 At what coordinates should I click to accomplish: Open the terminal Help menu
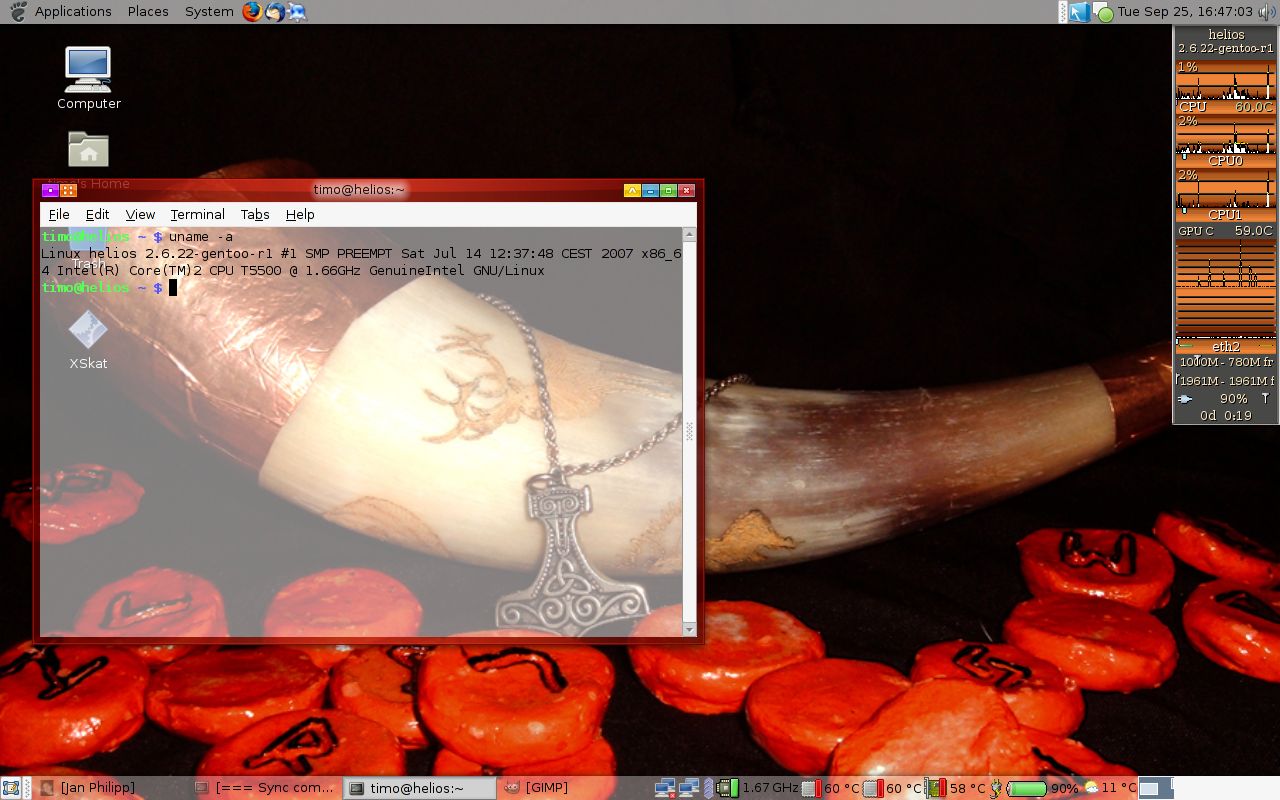[x=300, y=214]
